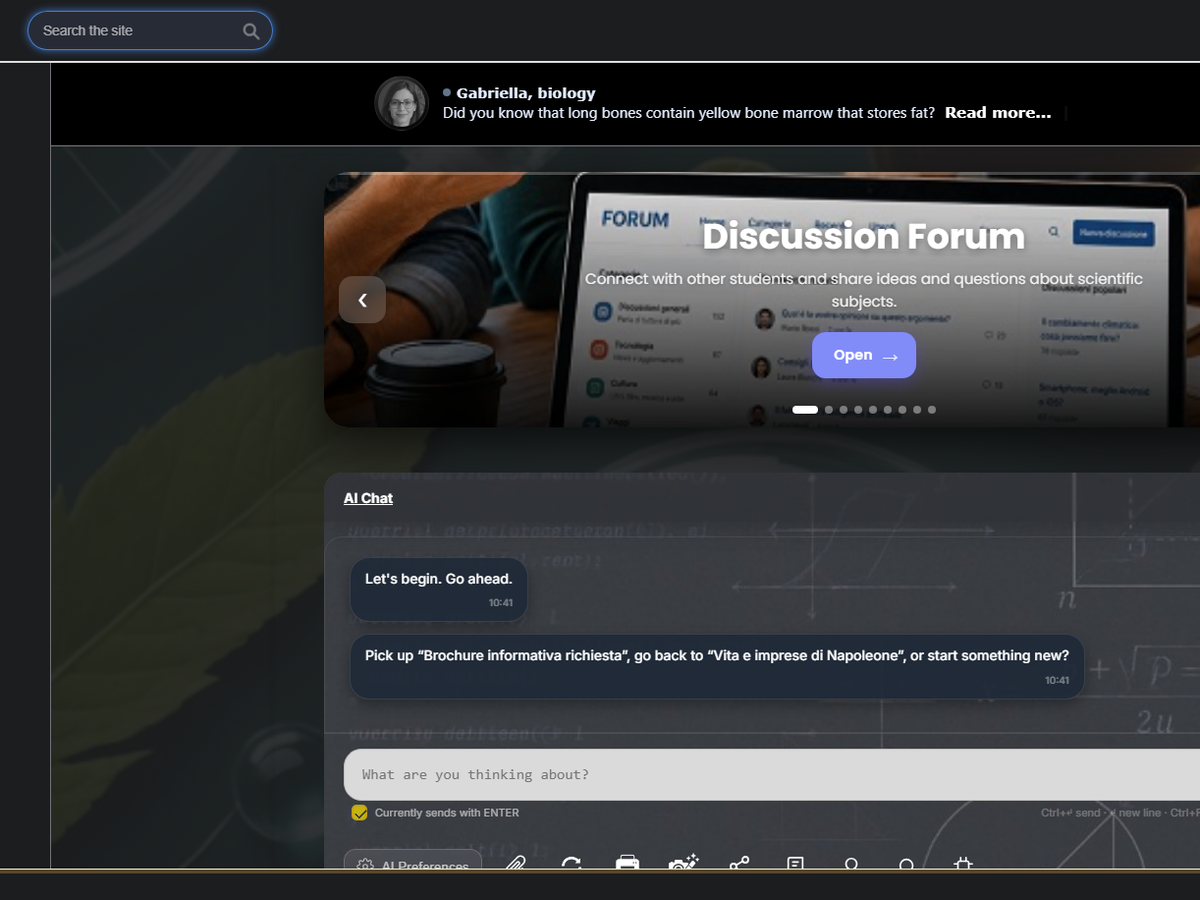Click the 'Gabriella, biology' name text
The height and width of the screenshot is (900, 1200).
pyautogui.click(x=526, y=93)
